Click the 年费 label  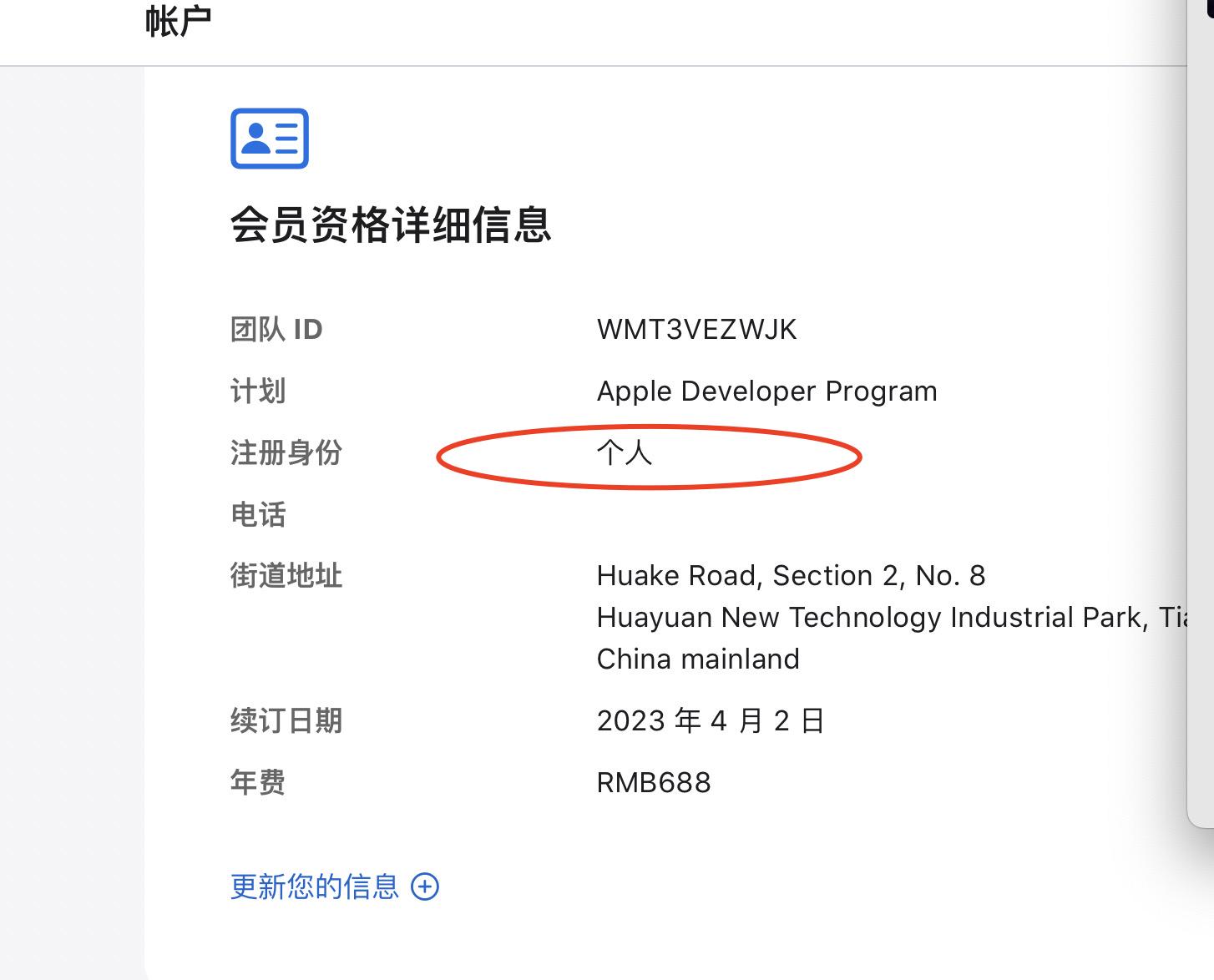tap(258, 783)
